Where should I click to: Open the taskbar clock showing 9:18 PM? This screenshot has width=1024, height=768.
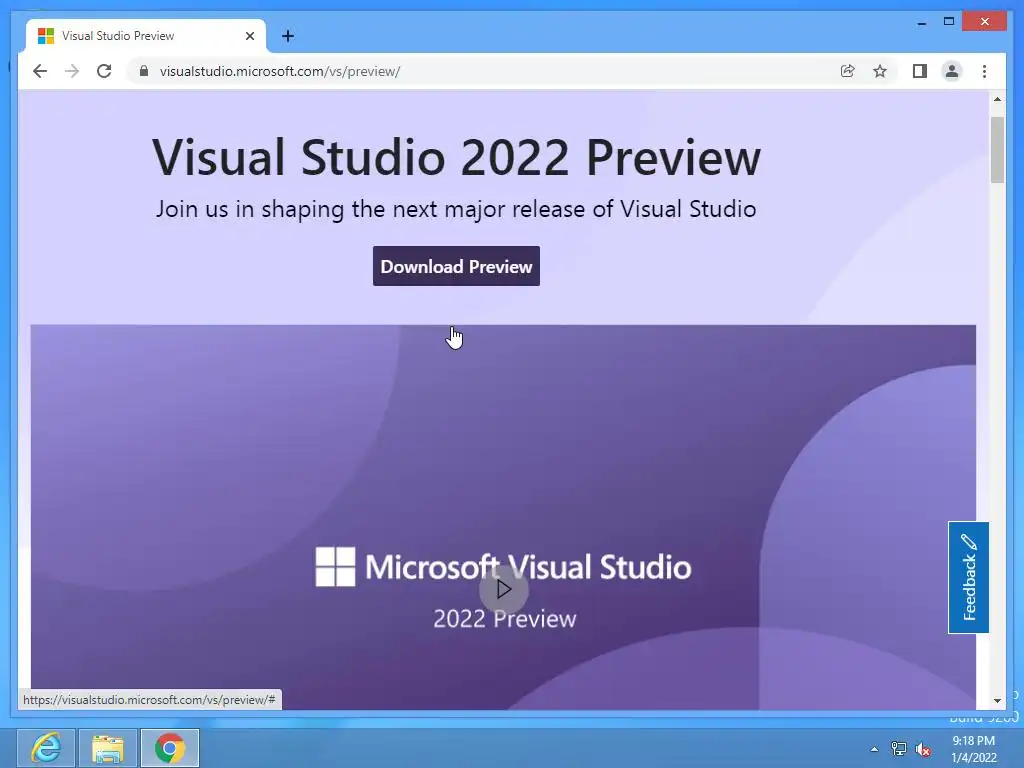coord(973,749)
